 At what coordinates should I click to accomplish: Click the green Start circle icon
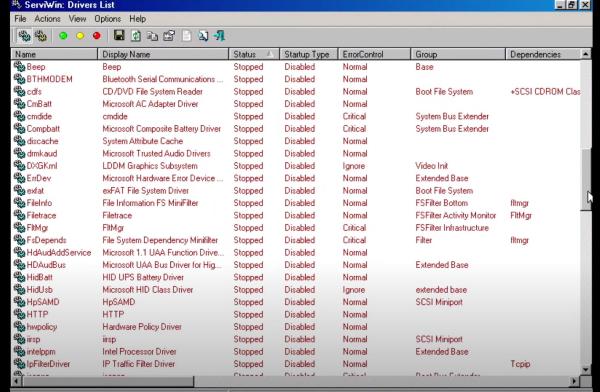(64, 36)
